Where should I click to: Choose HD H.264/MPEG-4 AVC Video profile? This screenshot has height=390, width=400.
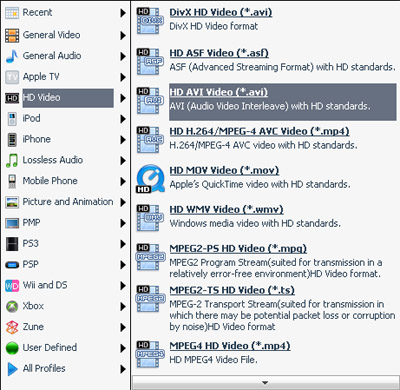tap(259, 131)
